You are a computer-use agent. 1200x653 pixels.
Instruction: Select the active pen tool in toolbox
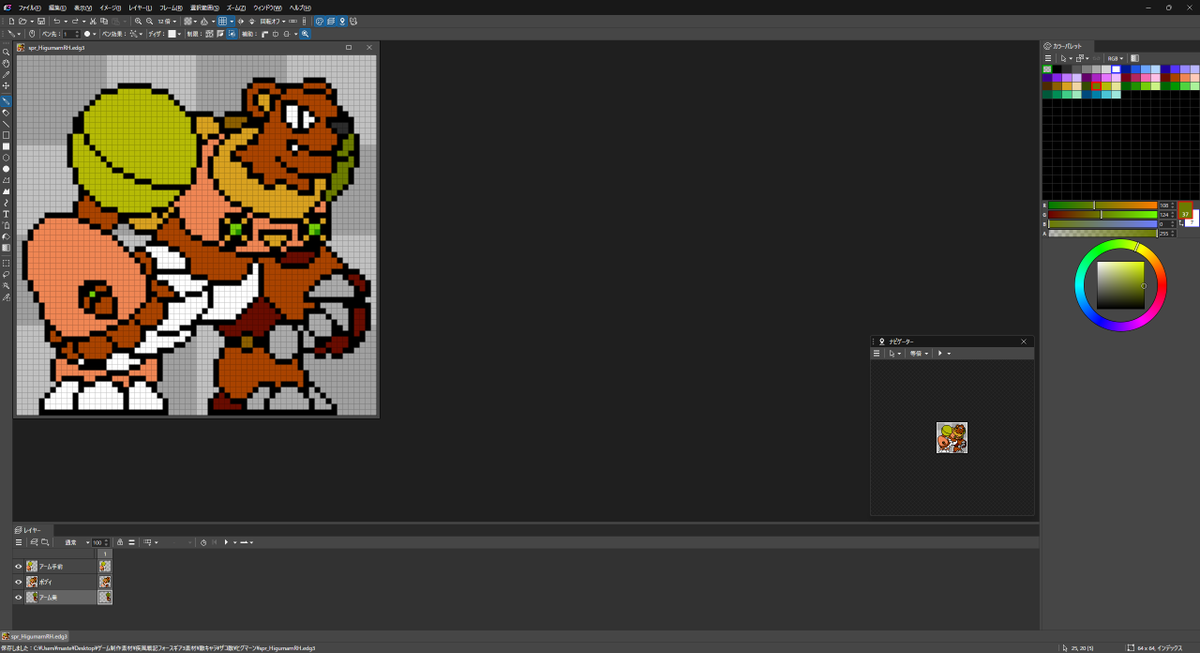tap(6, 101)
